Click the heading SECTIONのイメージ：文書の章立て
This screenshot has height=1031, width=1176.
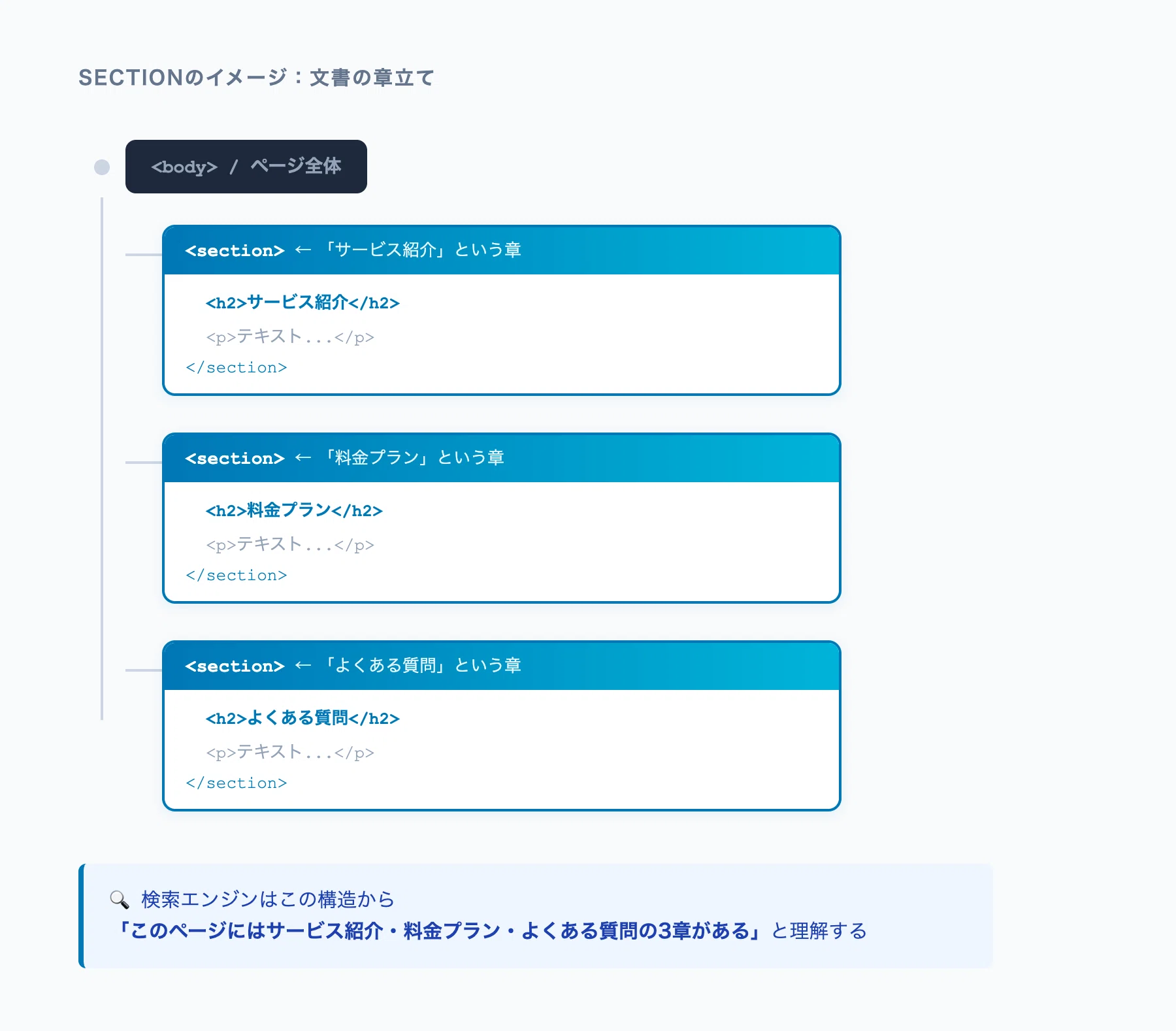(x=257, y=78)
